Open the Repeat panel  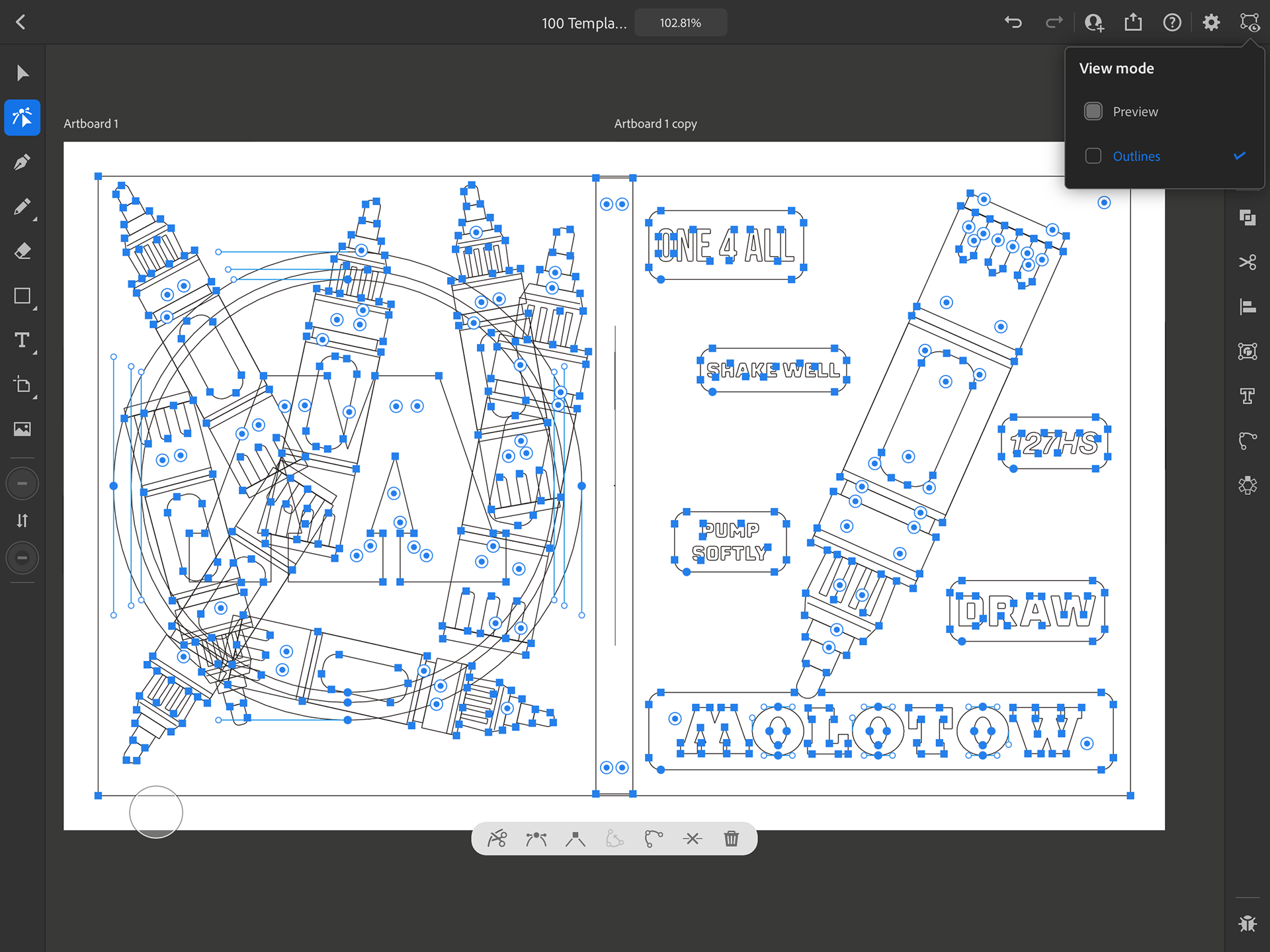[x=1248, y=485]
